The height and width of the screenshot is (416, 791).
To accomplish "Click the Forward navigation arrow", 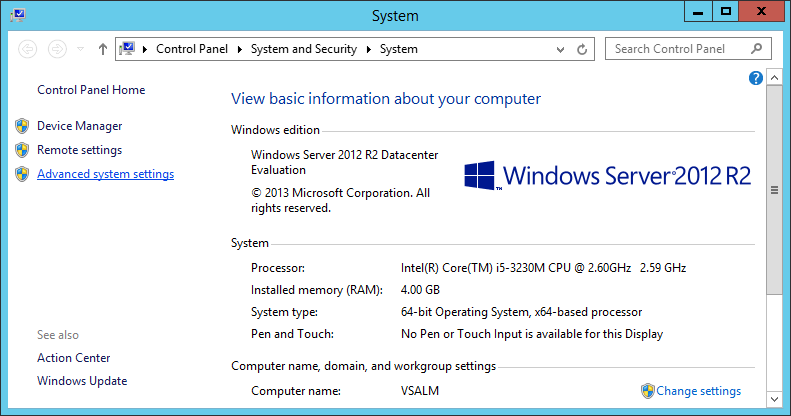I will coord(57,49).
